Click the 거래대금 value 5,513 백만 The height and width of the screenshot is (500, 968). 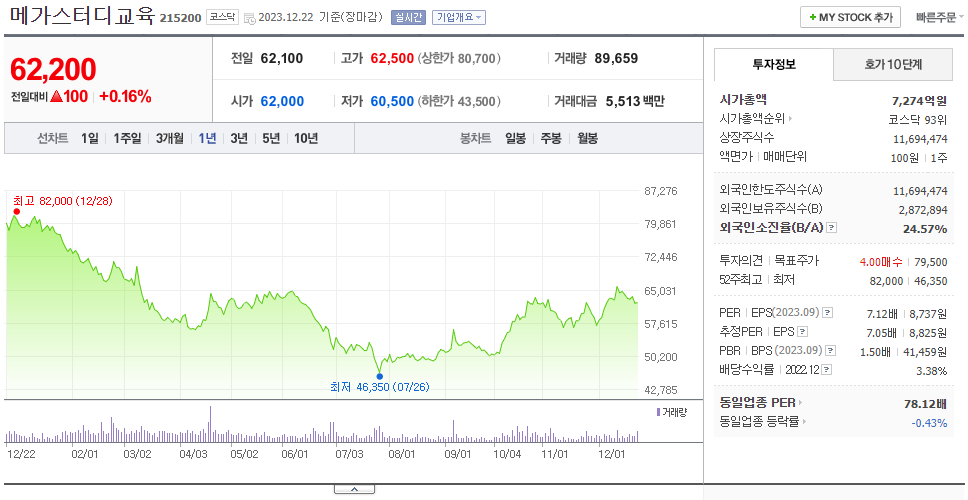coord(635,101)
